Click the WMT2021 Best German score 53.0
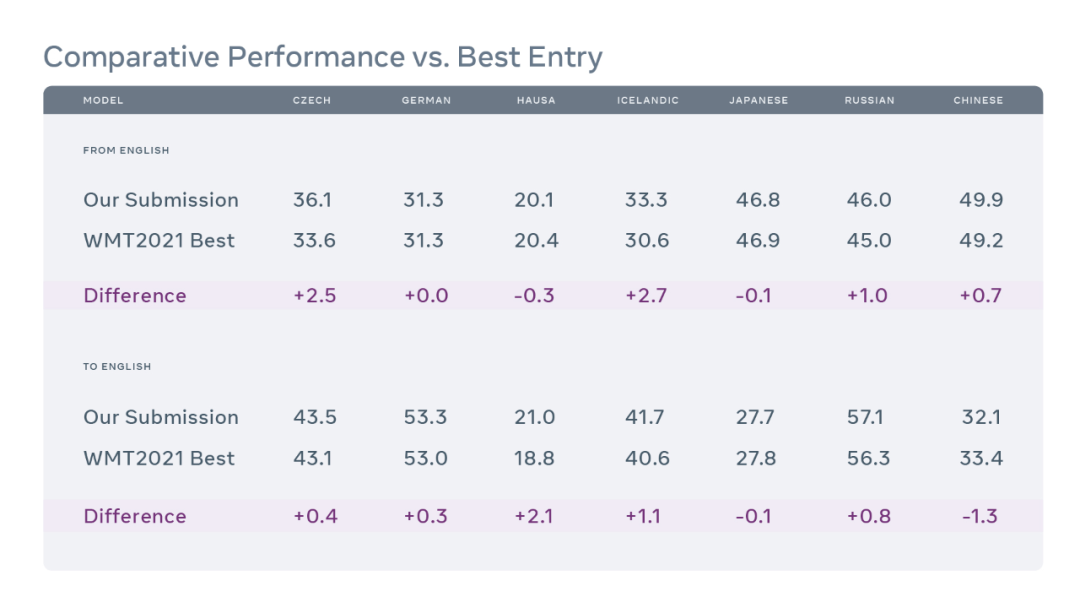Screen dimensions: 1080x608 point(425,459)
